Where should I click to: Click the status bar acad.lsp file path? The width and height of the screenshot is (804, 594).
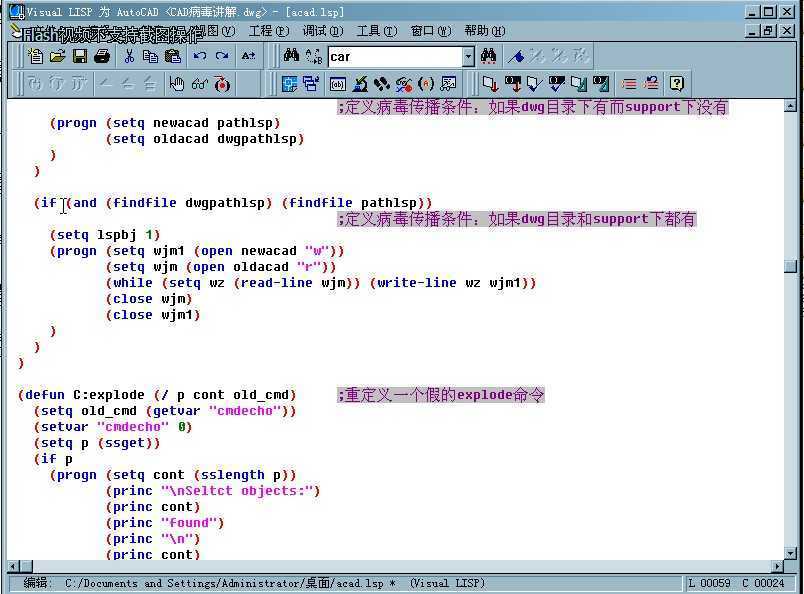pyautogui.click(x=229, y=583)
